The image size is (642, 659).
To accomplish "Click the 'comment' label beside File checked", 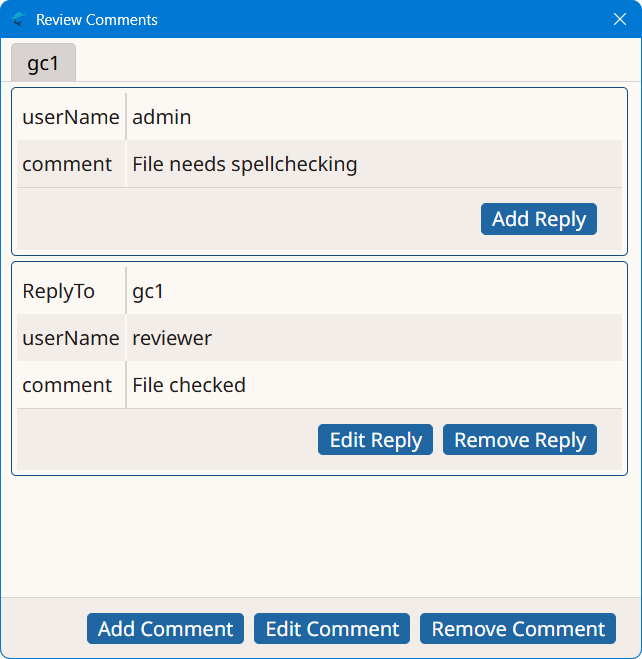I will (x=67, y=385).
